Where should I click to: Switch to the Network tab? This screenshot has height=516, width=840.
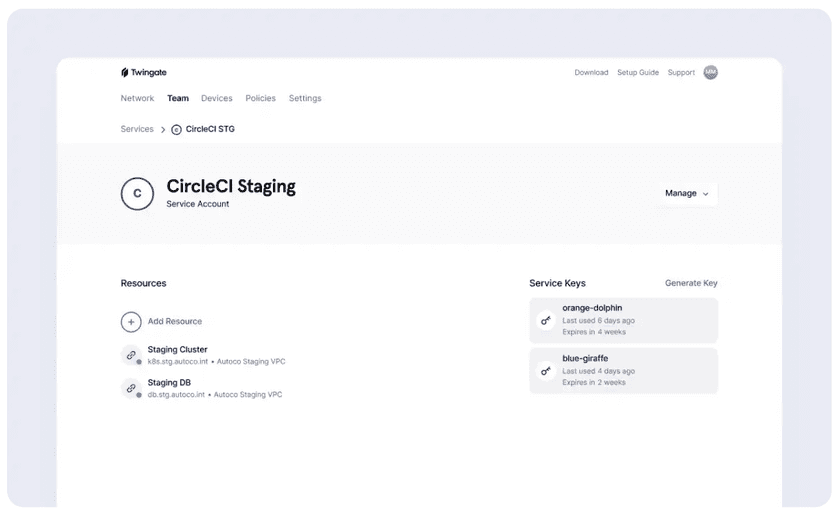pos(137,99)
